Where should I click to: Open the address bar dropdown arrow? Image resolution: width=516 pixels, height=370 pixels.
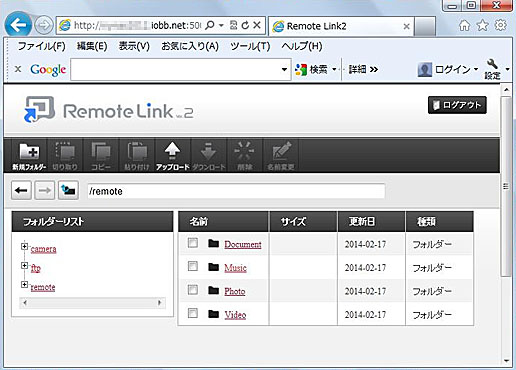tap(221, 25)
